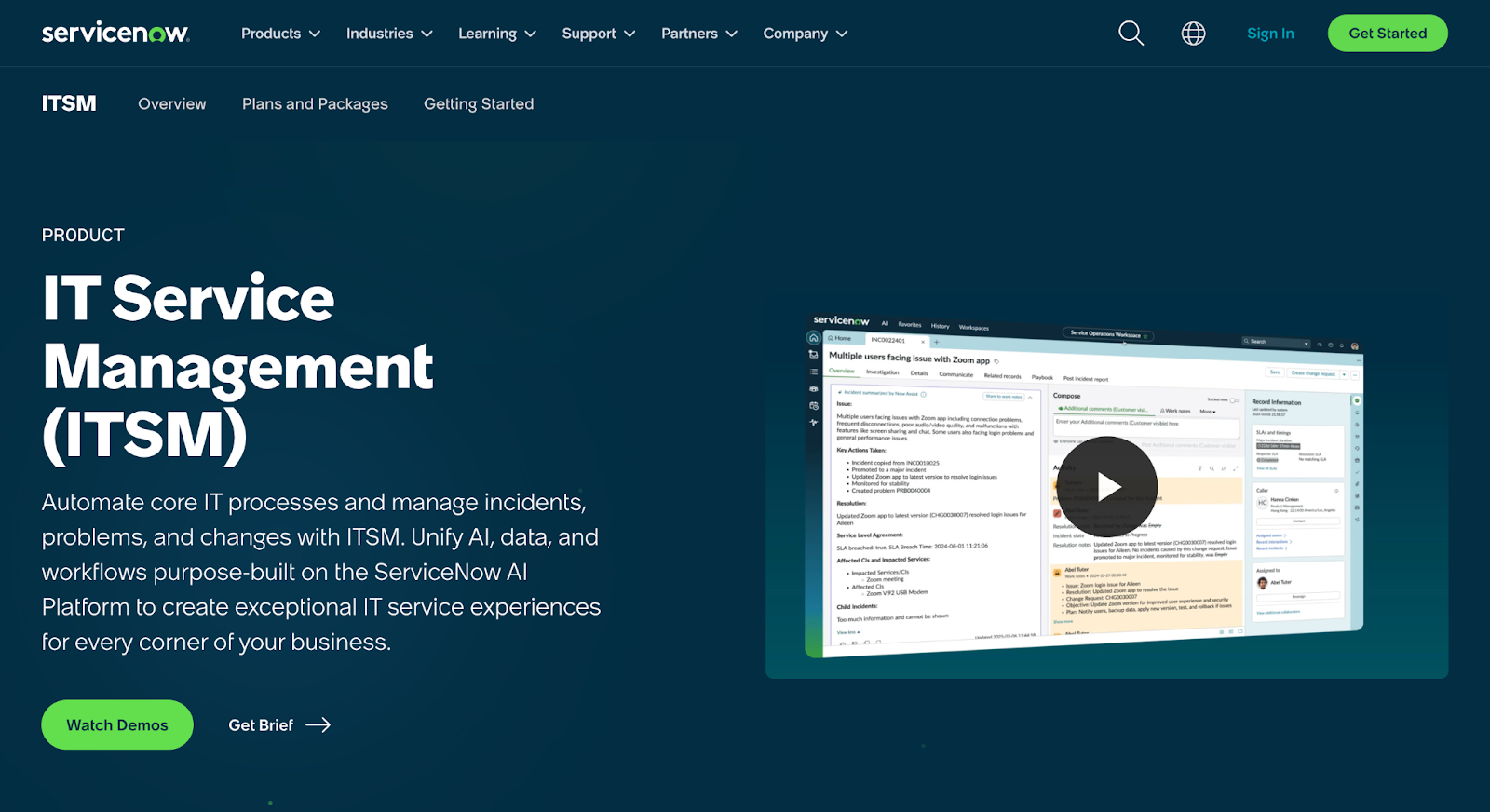Screen dimensions: 1490x812
Task: Go to ServiceNow logo home
Action: 115,34
